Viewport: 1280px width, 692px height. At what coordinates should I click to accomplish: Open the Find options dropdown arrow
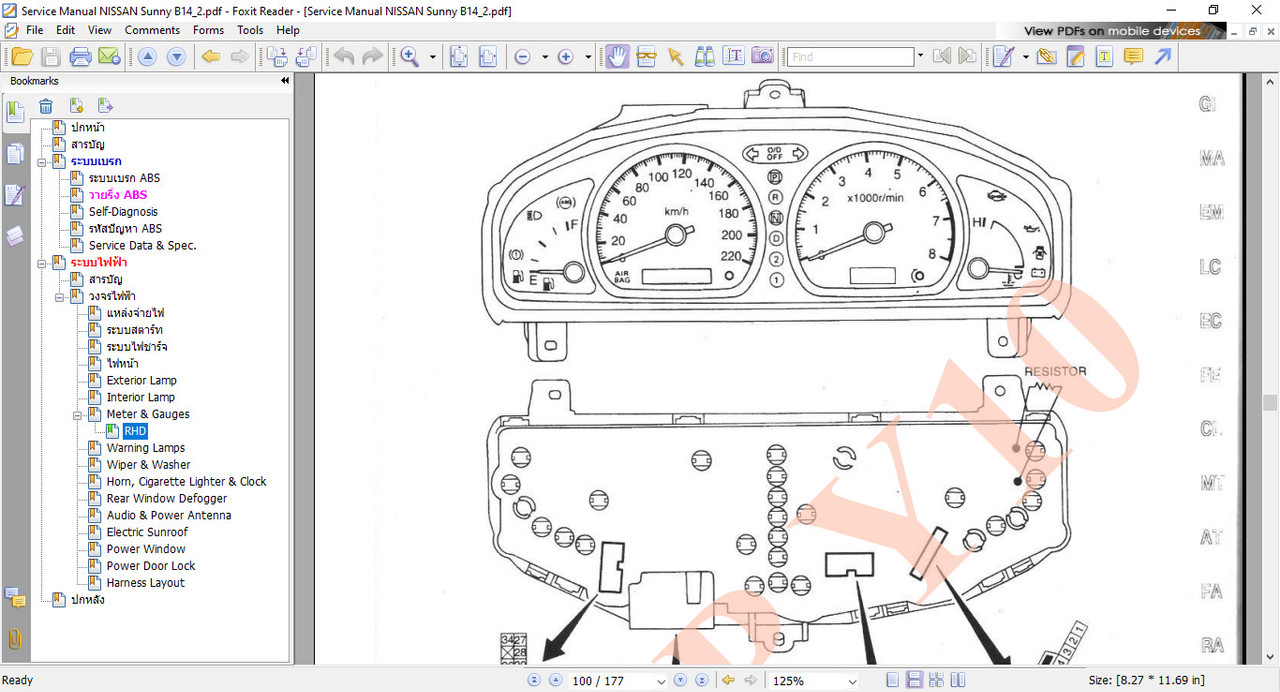(920, 57)
